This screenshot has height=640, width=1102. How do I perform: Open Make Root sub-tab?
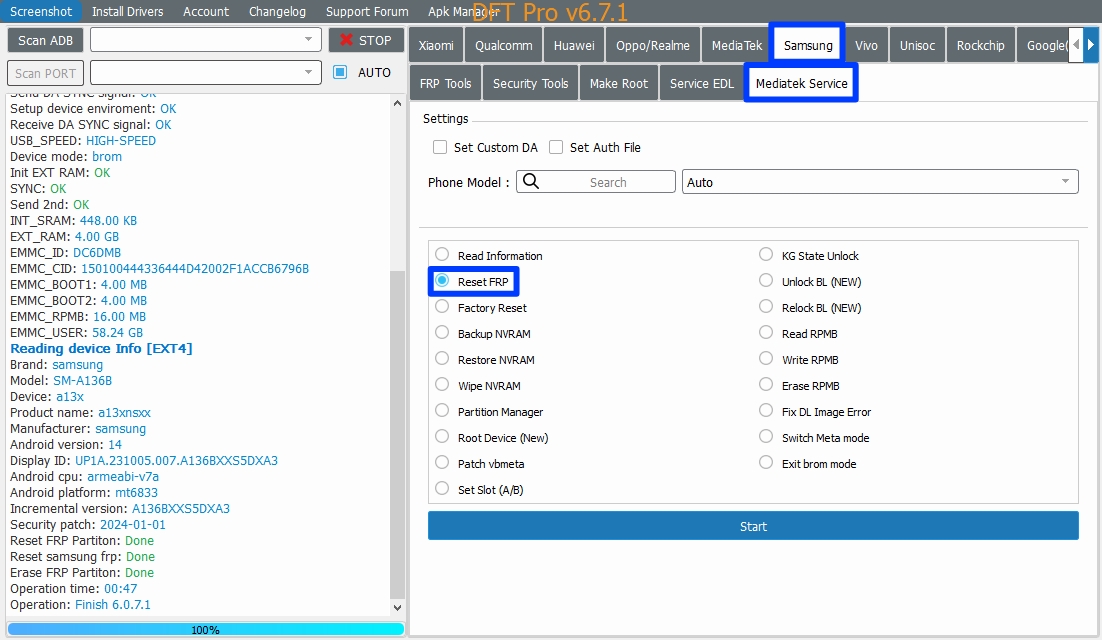click(x=618, y=84)
